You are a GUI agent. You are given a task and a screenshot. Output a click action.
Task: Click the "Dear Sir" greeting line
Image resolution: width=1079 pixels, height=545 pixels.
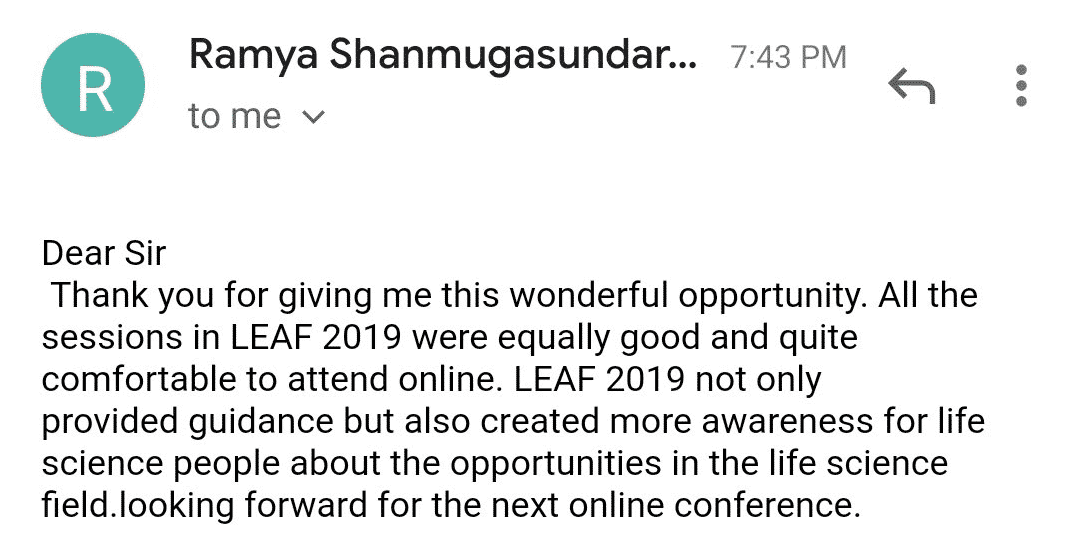[104, 253]
